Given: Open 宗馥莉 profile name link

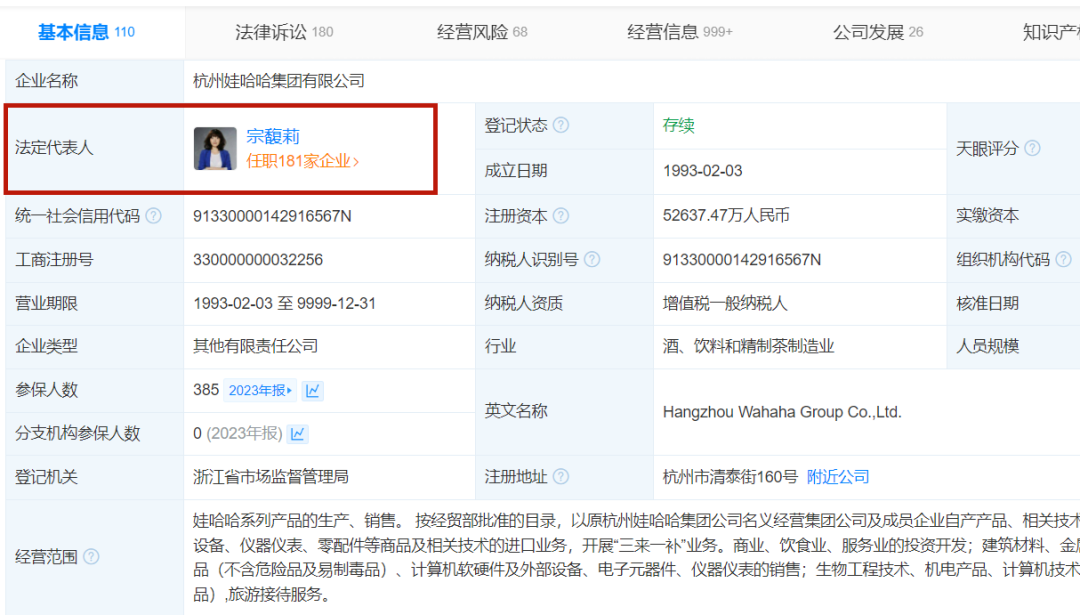Looking at the screenshot, I should [x=273, y=137].
